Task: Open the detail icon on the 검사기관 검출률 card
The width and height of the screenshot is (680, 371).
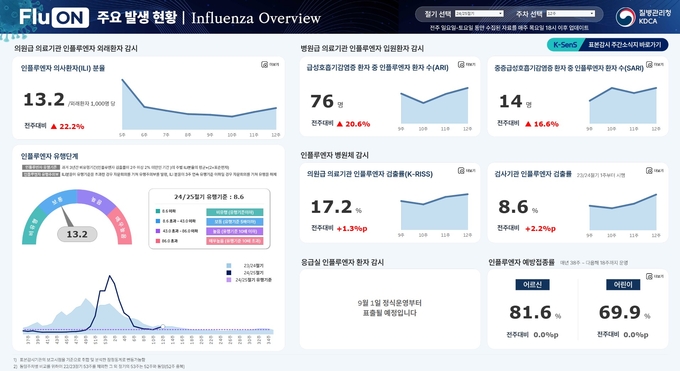Action: [x=655, y=171]
